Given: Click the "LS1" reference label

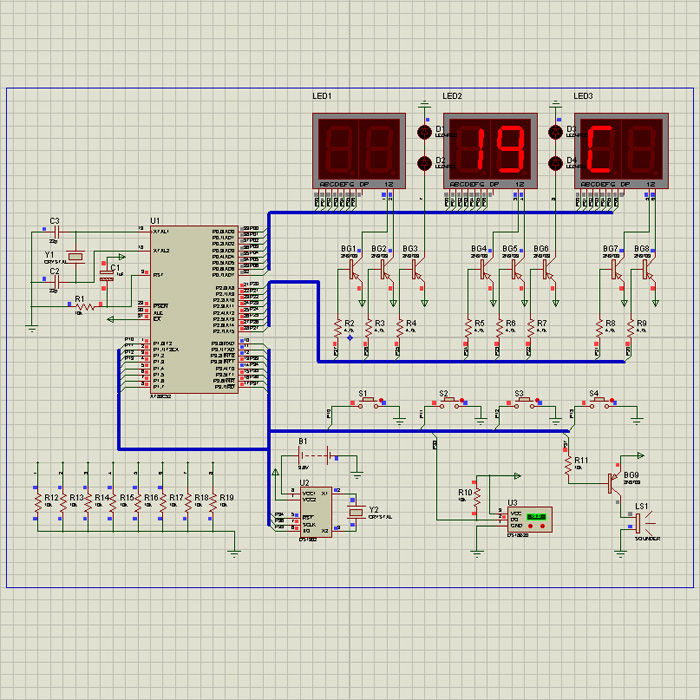Looking at the screenshot, I should (641, 506).
